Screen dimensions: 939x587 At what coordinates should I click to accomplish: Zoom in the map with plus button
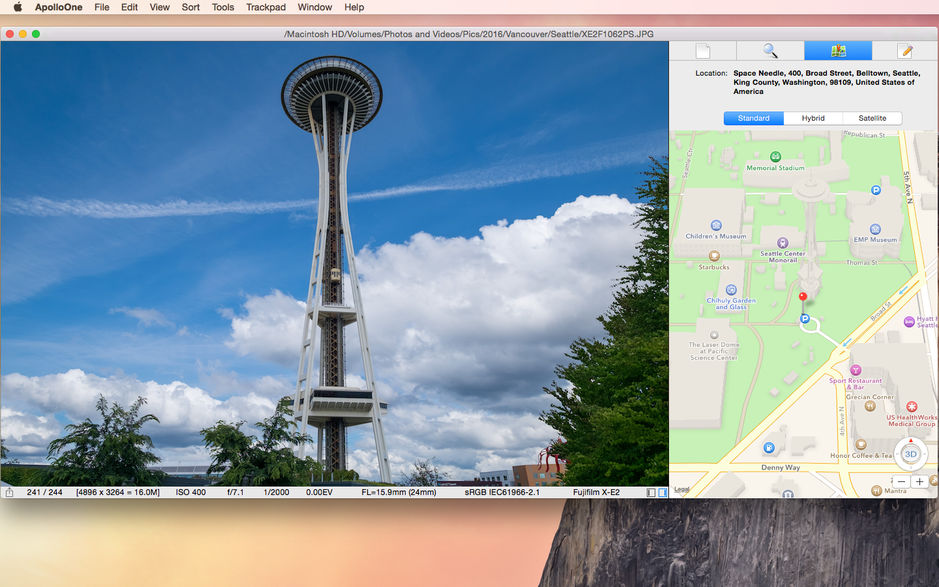(920, 481)
